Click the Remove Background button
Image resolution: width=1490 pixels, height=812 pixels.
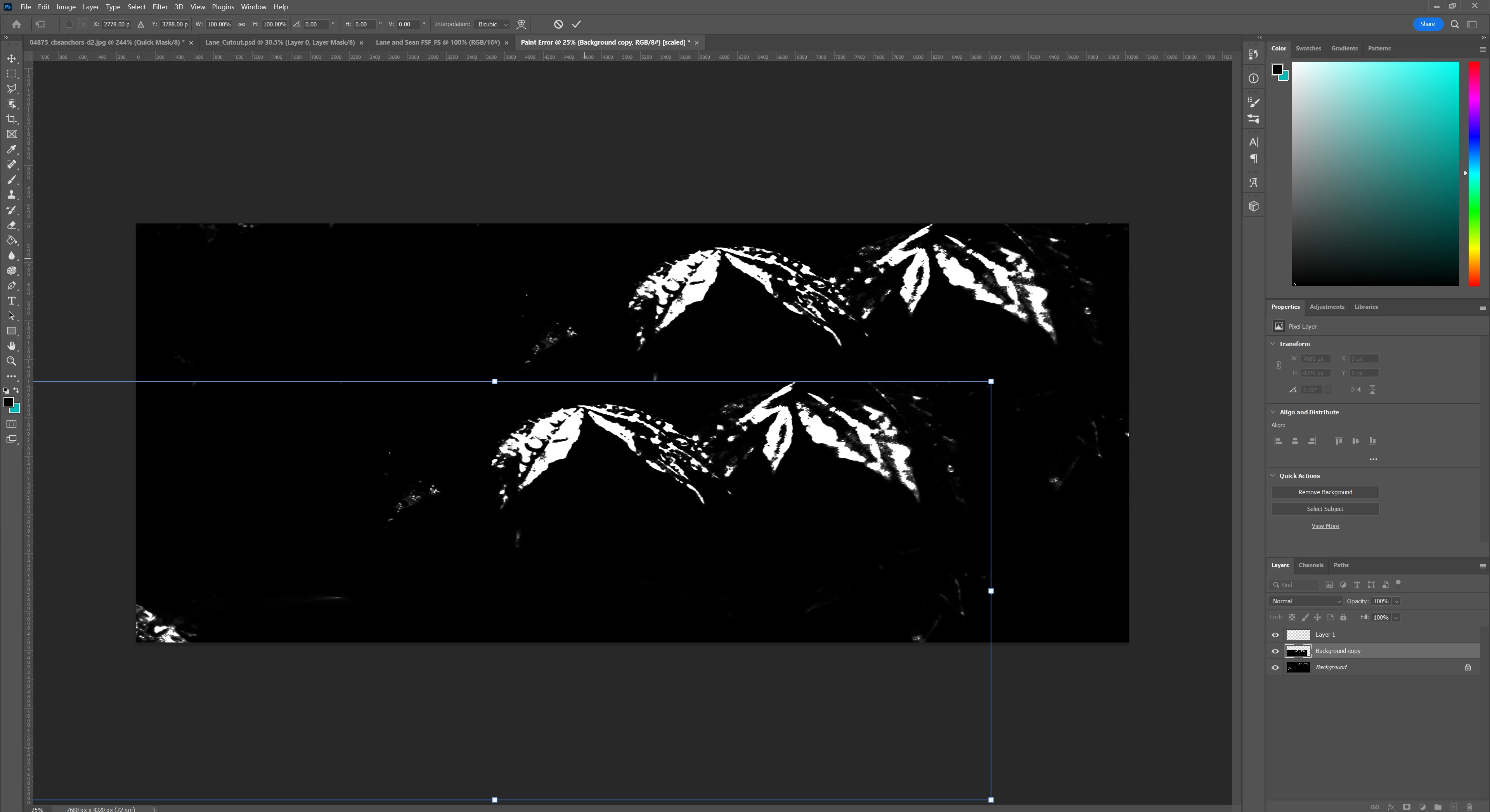[1325, 492]
